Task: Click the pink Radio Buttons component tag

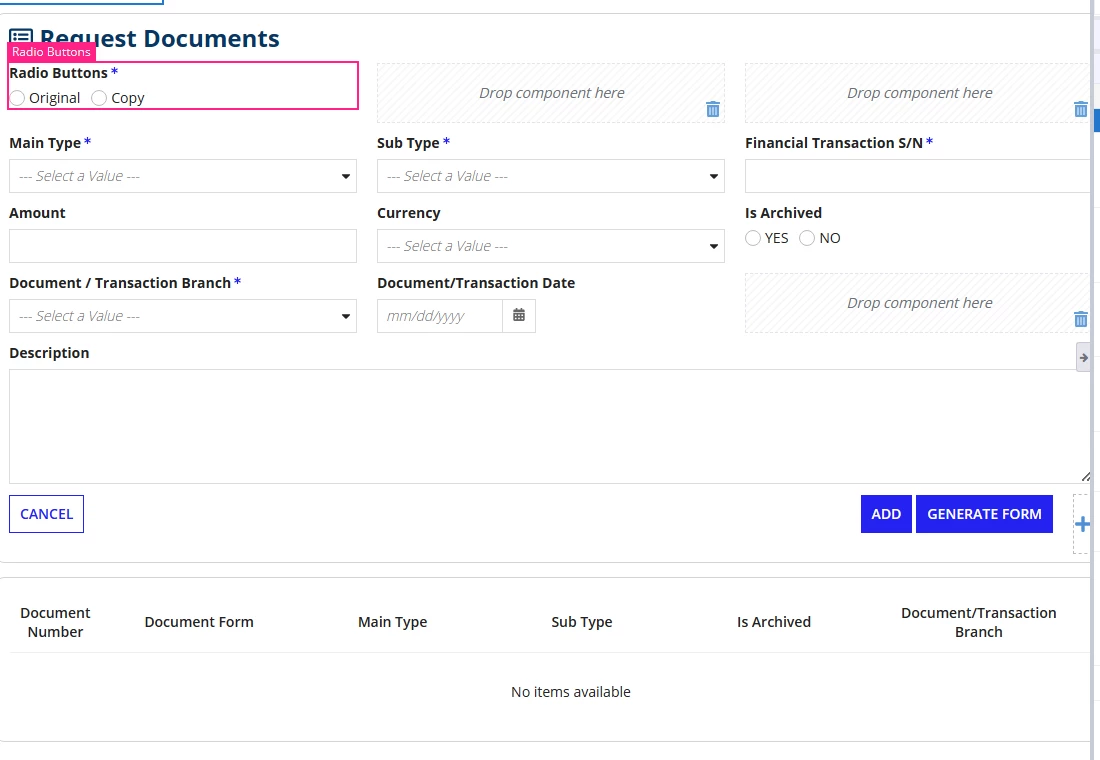Action: tap(51, 52)
